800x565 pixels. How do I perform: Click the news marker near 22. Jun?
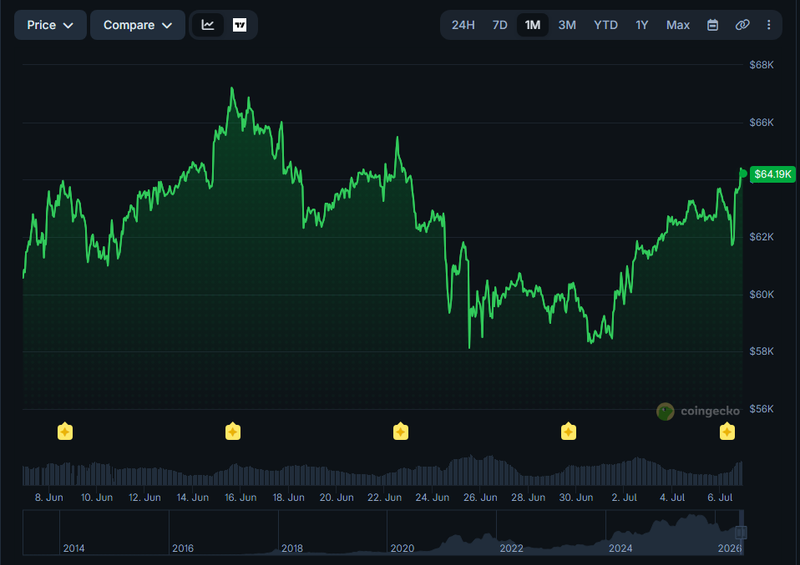[x=401, y=432]
